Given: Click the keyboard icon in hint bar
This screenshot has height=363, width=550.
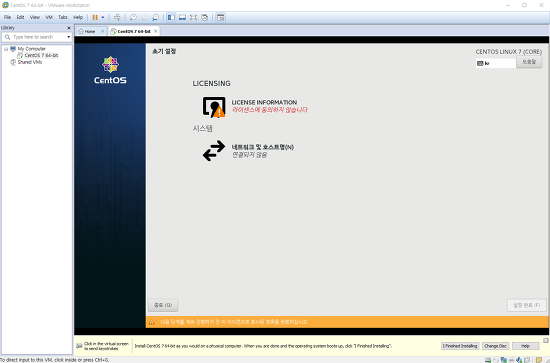Looking at the screenshot, I should point(79,346).
